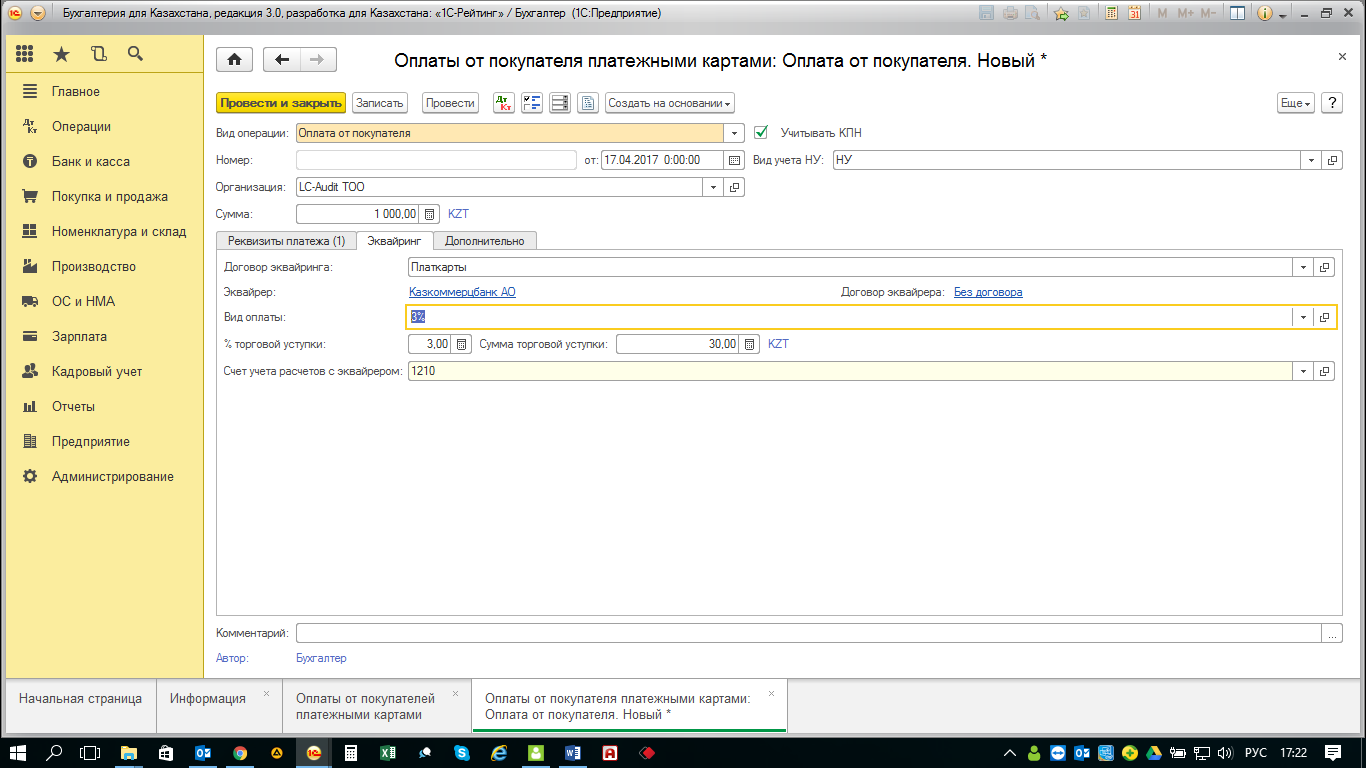Click the Провести и закрыть button
The width and height of the screenshot is (1366, 768).
click(281, 103)
